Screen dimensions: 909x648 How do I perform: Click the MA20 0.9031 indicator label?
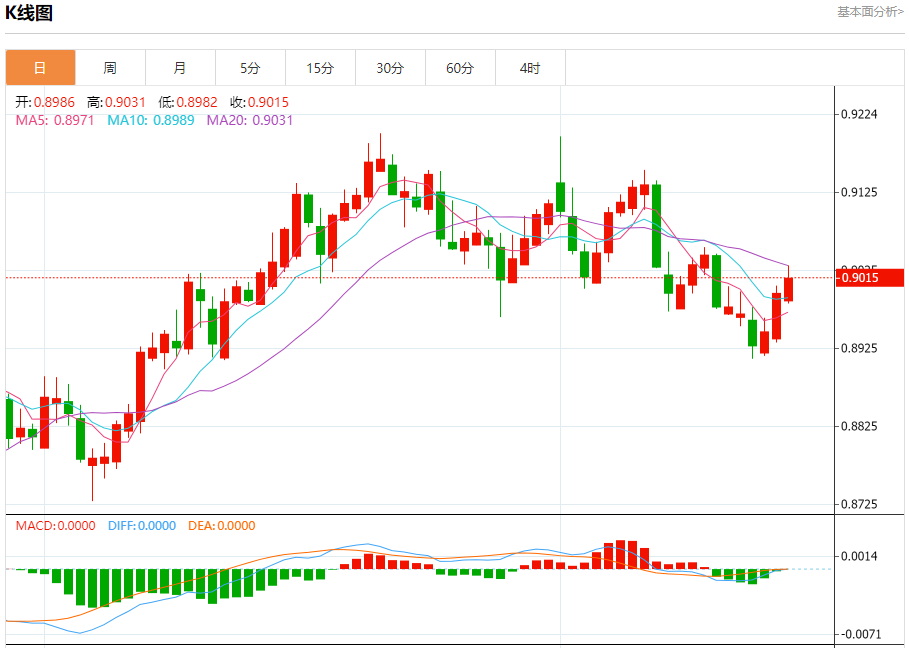250,121
